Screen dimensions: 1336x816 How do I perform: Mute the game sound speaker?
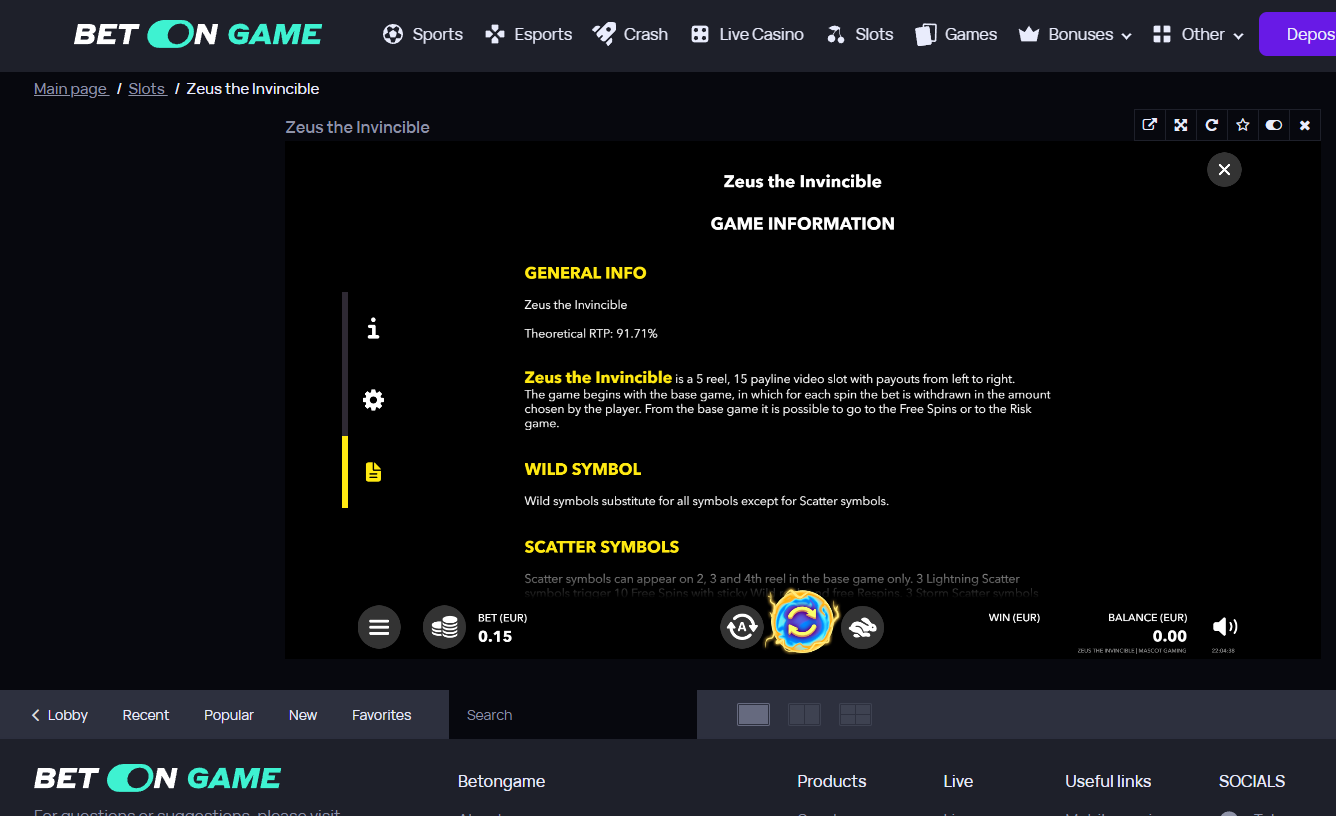coord(1224,627)
